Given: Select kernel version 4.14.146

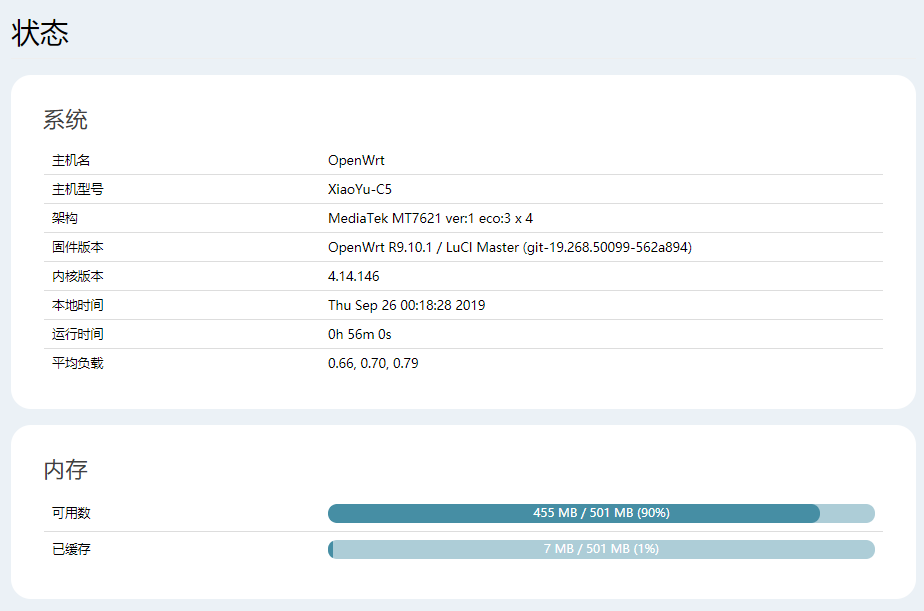Looking at the screenshot, I should [x=354, y=276].
